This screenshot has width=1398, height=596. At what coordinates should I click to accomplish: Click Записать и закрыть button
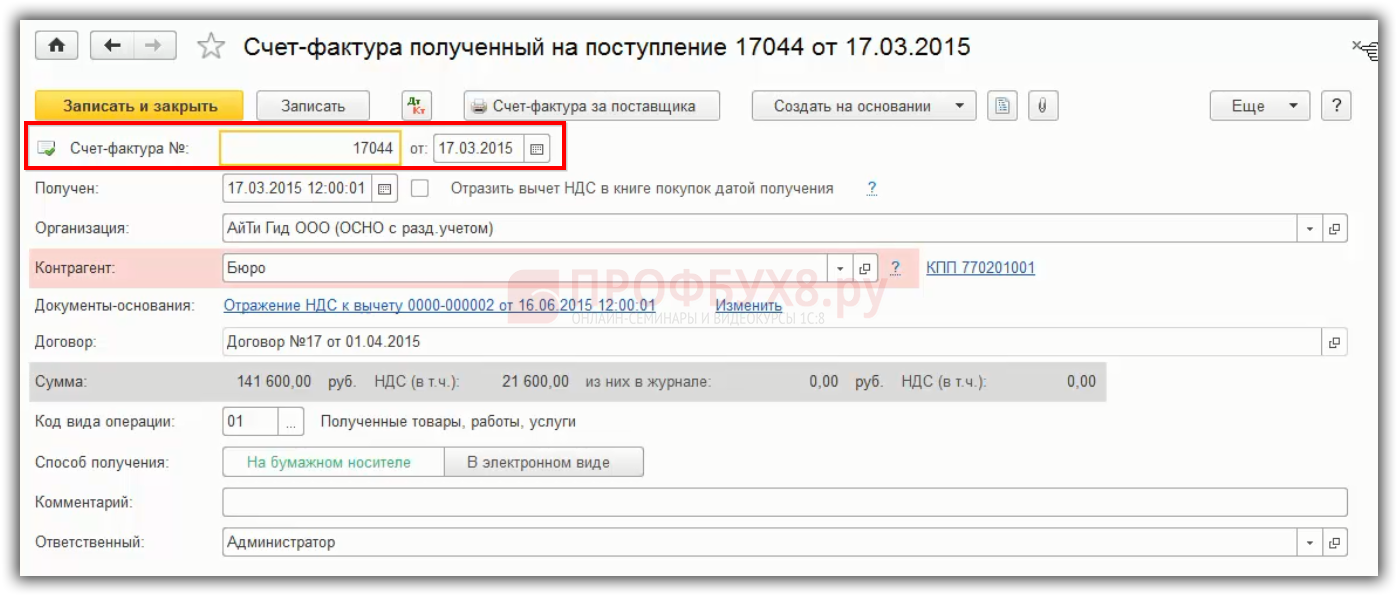tap(140, 106)
